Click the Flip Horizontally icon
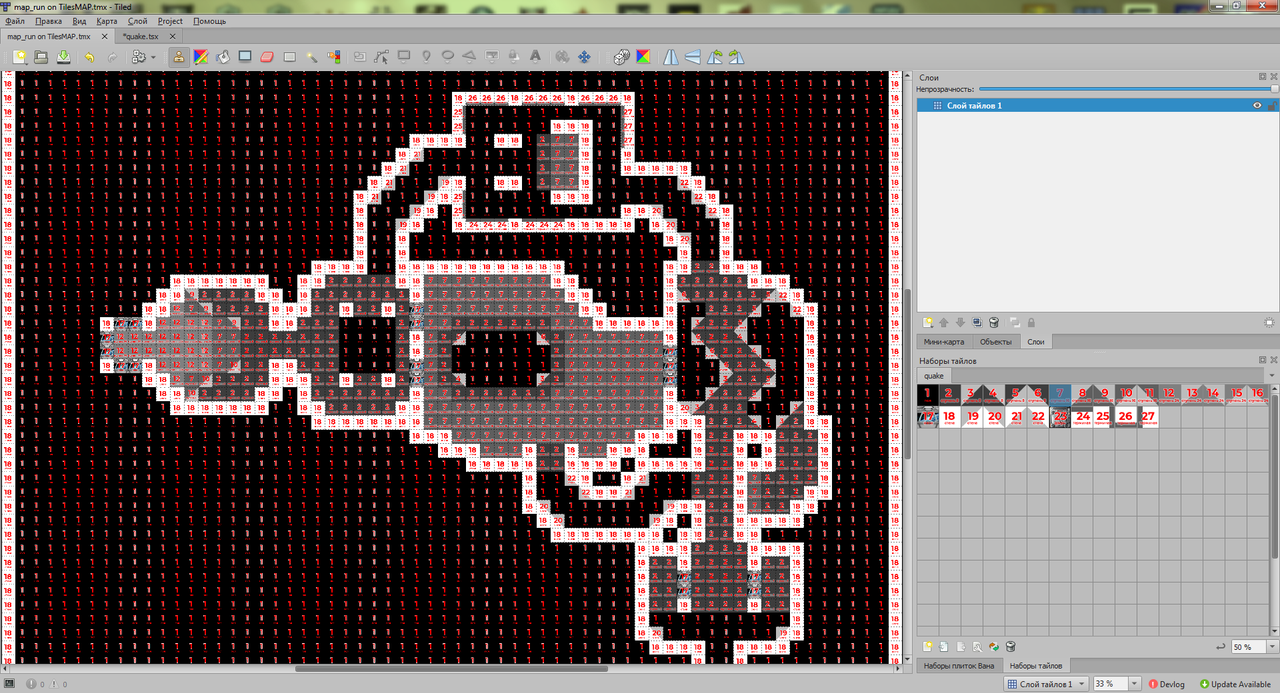Screen dimensions: 1280x693 pos(671,57)
